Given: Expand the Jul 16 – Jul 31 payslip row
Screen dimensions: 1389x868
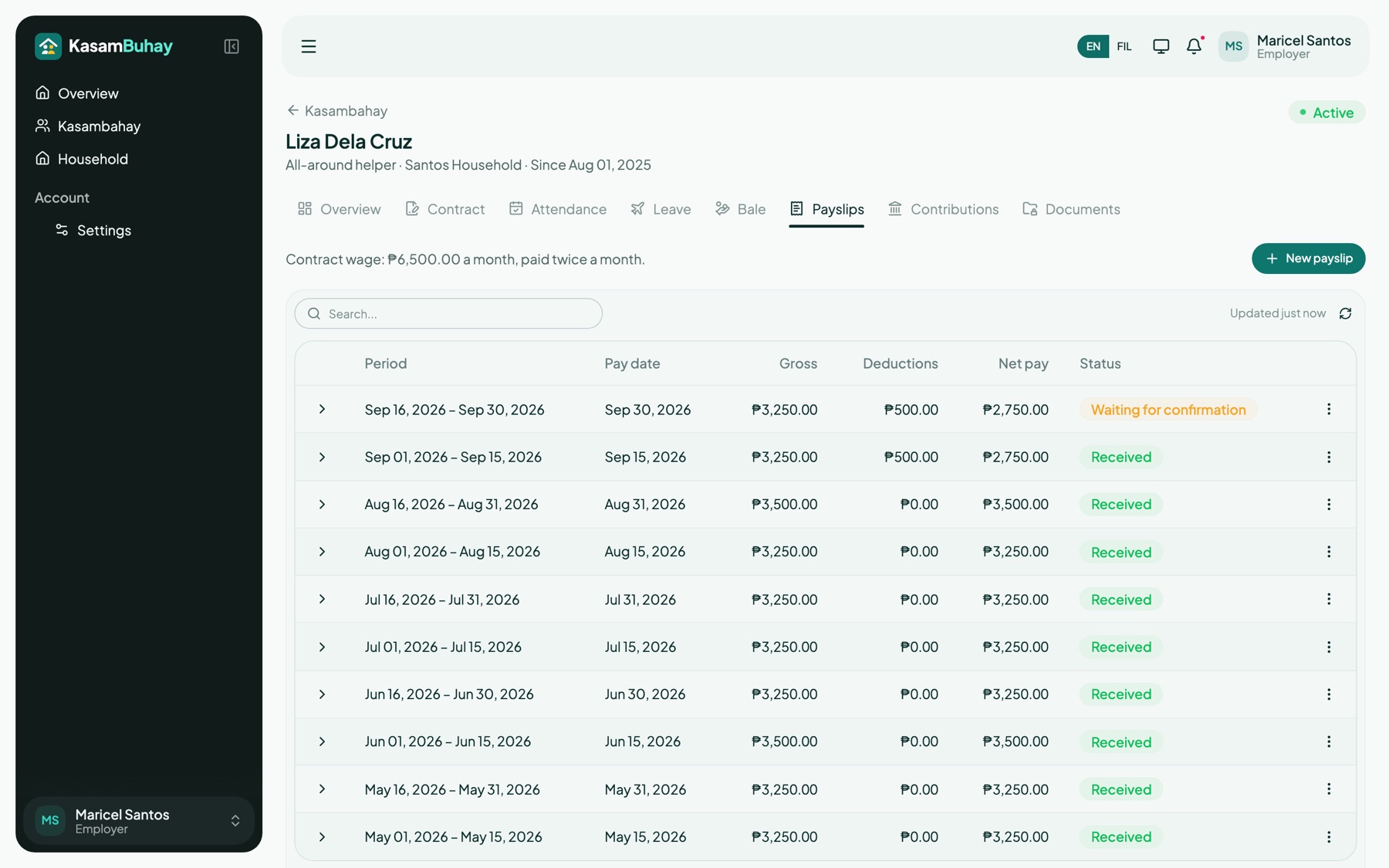Looking at the screenshot, I should (x=322, y=599).
